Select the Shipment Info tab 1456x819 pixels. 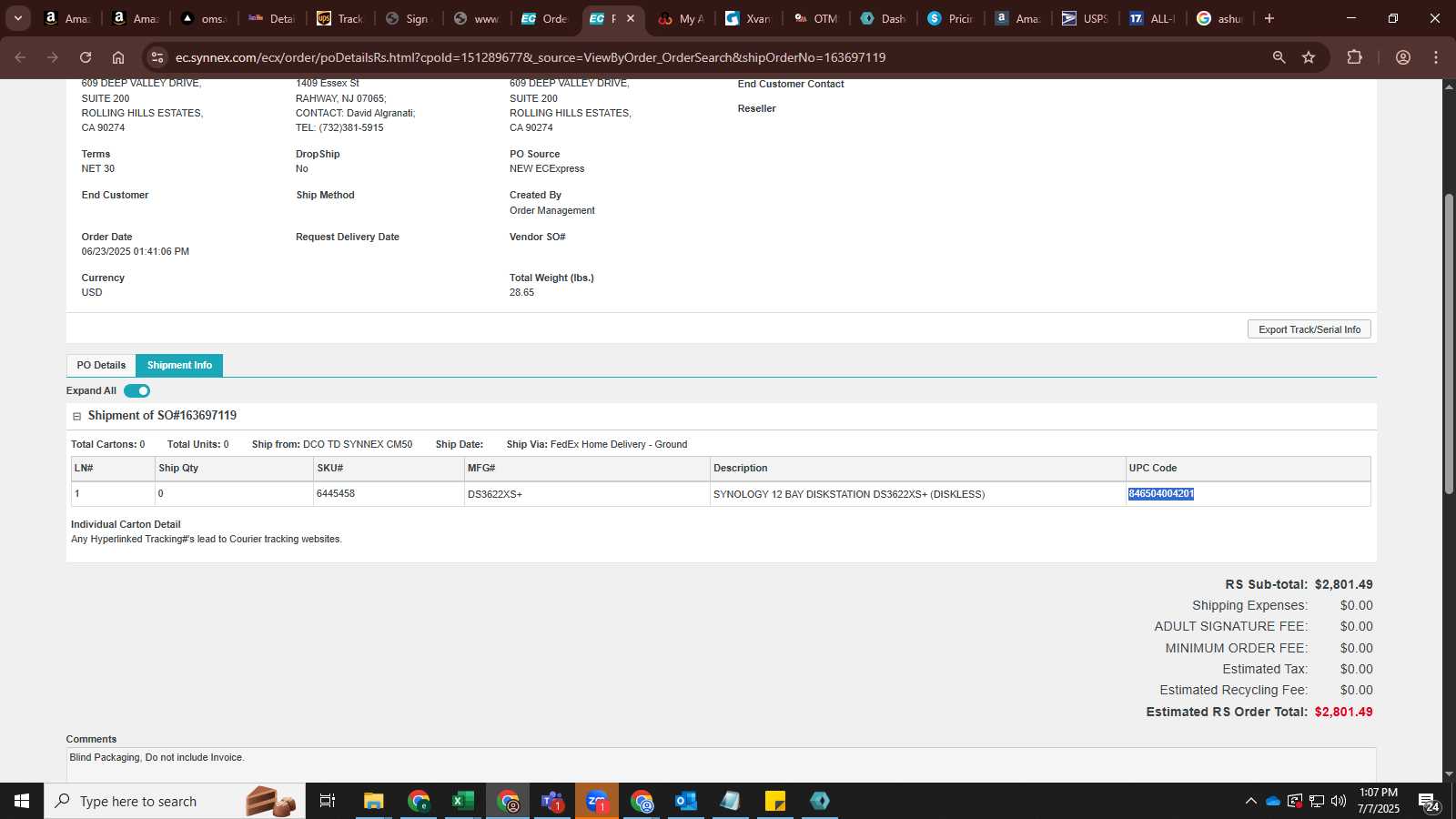(179, 365)
